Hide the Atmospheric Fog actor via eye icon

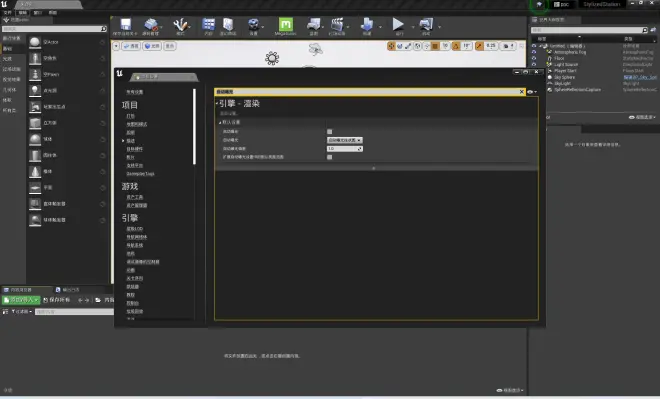(534, 52)
